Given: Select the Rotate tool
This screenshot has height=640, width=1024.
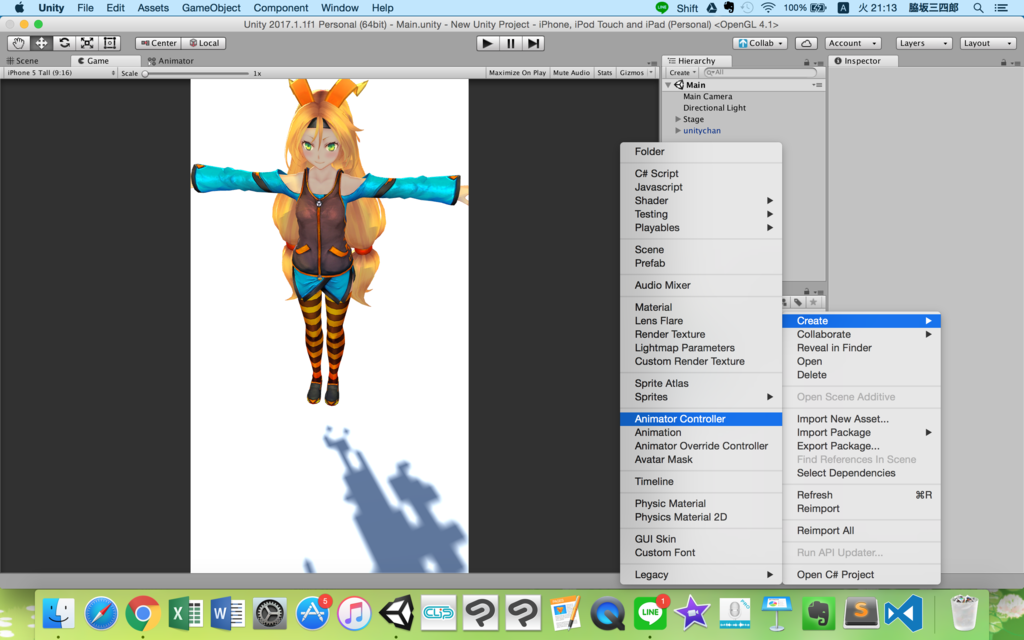Looking at the screenshot, I should (x=64, y=43).
